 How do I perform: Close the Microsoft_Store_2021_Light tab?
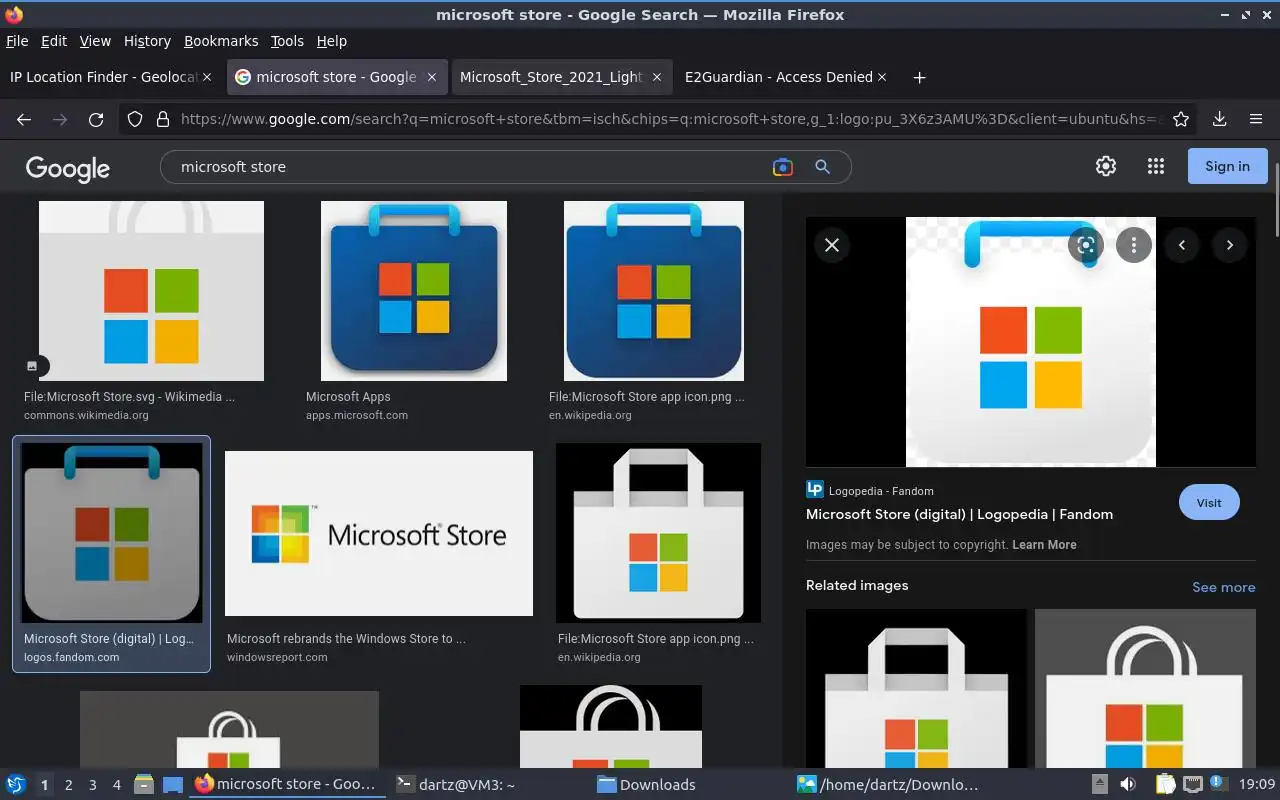(657, 77)
